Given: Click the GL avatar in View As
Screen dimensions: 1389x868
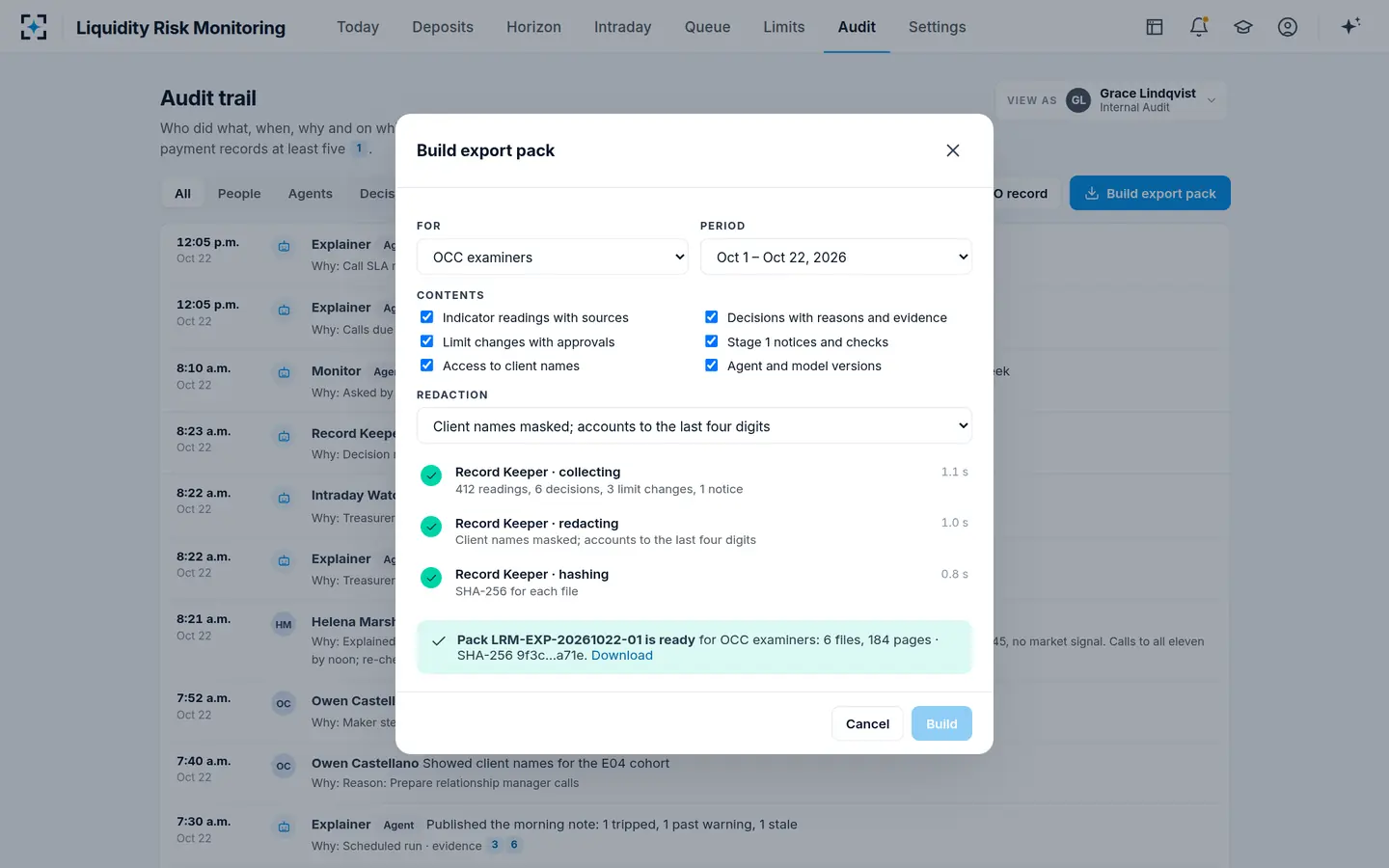Looking at the screenshot, I should click(x=1078, y=100).
